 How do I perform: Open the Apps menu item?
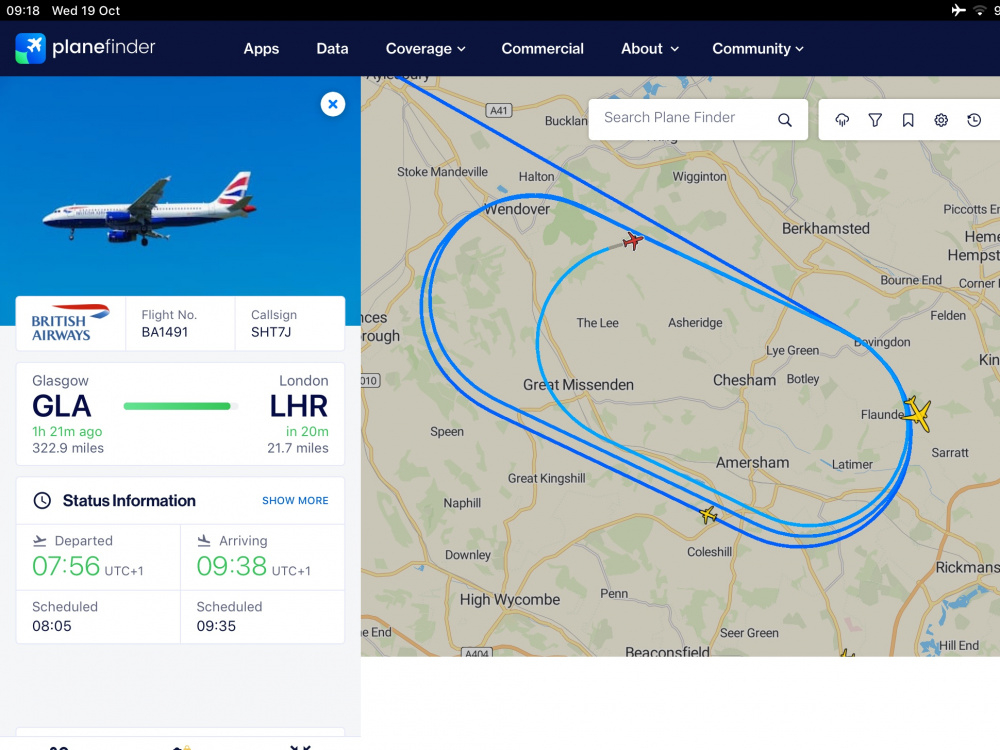coord(261,48)
